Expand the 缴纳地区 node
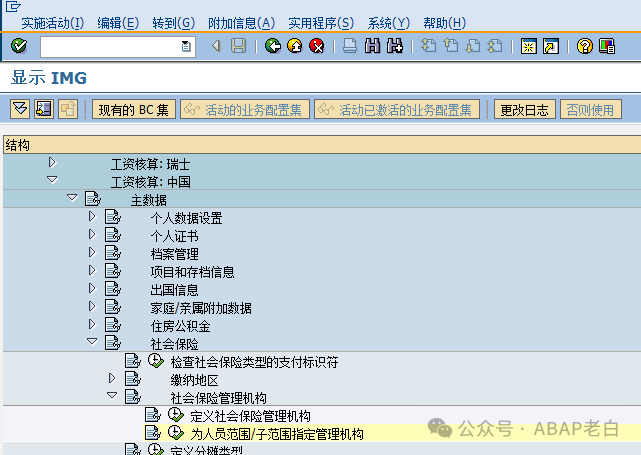The height and width of the screenshot is (455, 641). [x=112, y=378]
